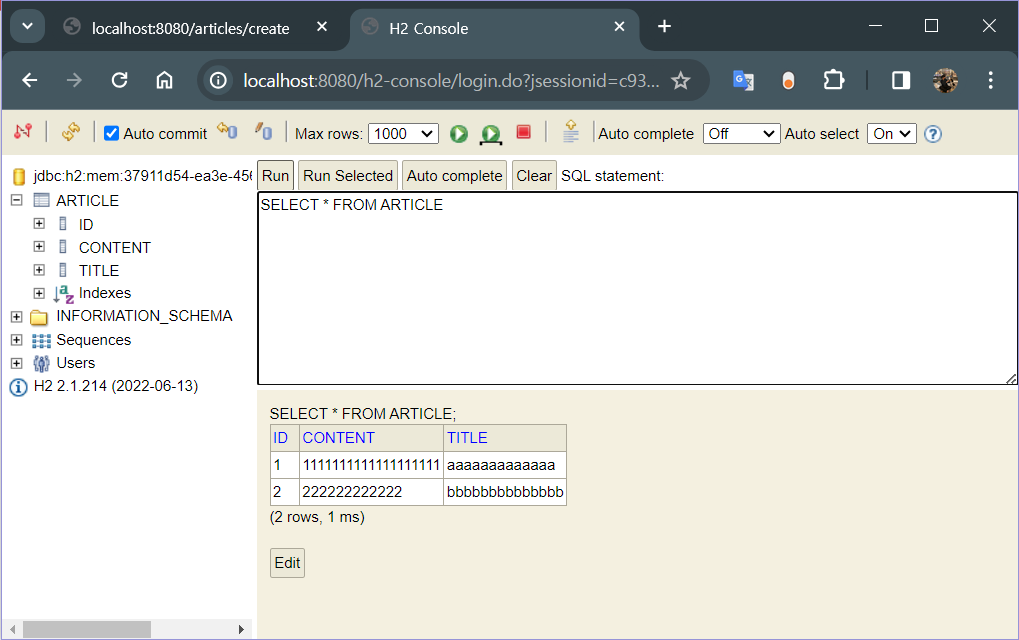The image size is (1019, 640).
Task: Click the Google Translate extension icon
Action: [743, 81]
